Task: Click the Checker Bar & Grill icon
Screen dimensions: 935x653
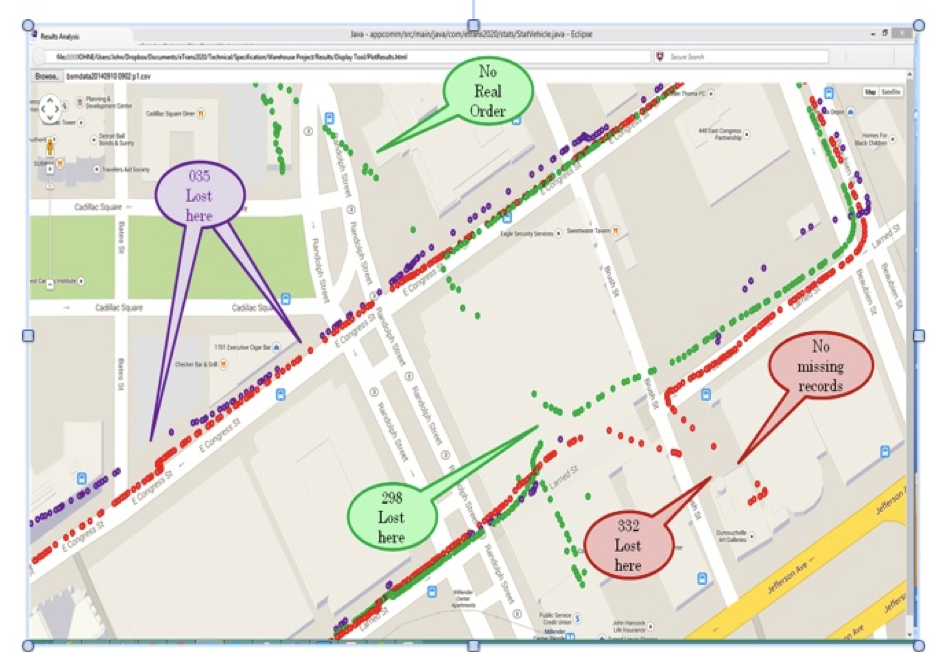Action: pos(224,364)
